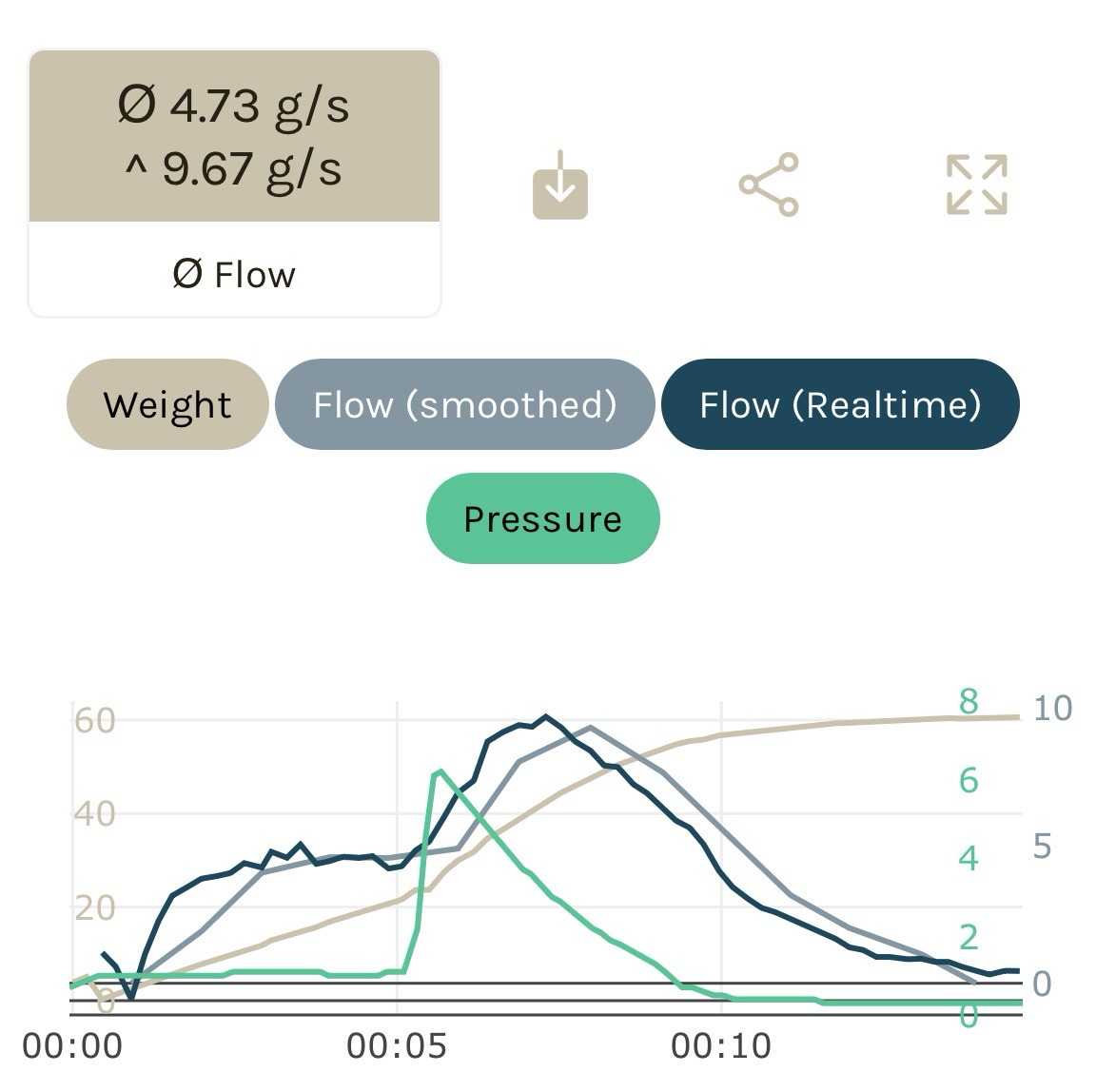Click the realtime flow curve peak
The width and height of the screenshot is (1096, 1092).
click(x=545, y=716)
